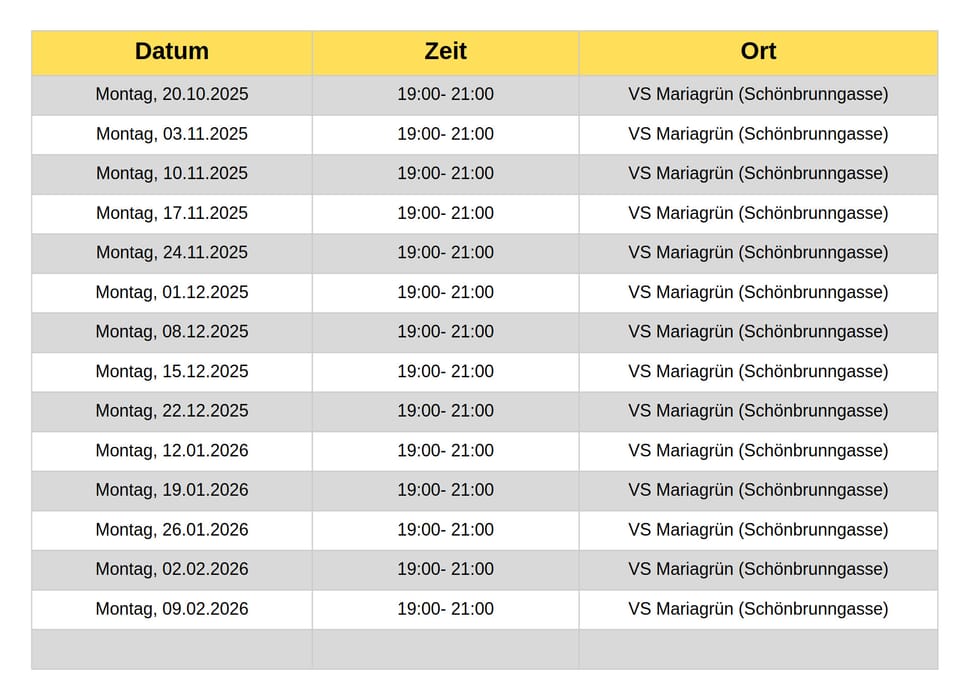Click the location cell for 22.12.2025
The image size is (960, 697).
click(758, 411)
